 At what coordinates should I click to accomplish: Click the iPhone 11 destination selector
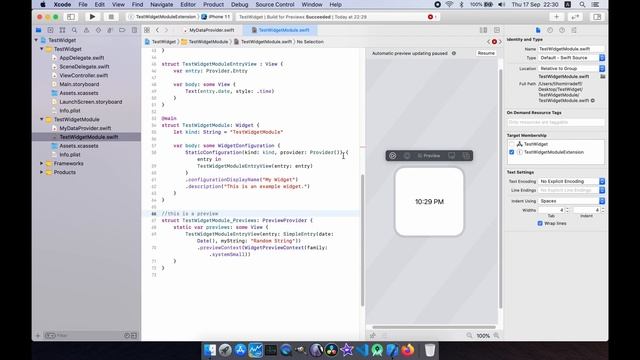click(x=216, y=17)
